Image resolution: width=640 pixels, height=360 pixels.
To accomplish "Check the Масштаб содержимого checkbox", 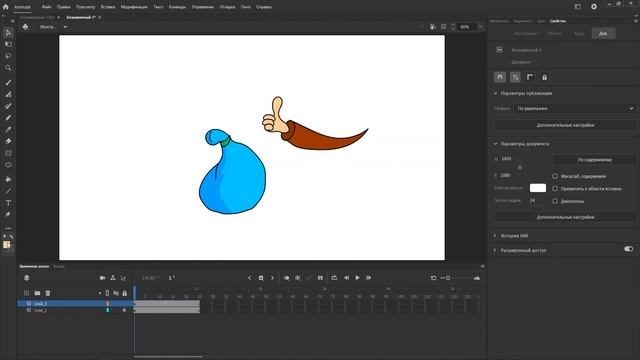I will coord(555,176).
